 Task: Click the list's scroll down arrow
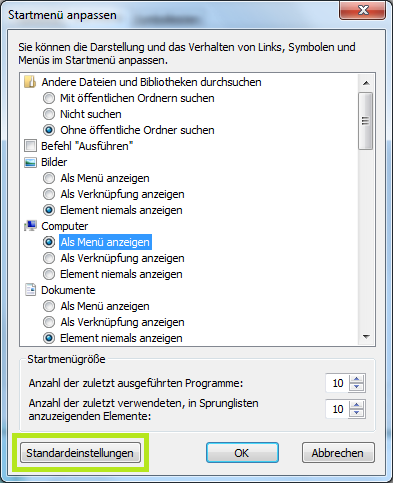366,337
